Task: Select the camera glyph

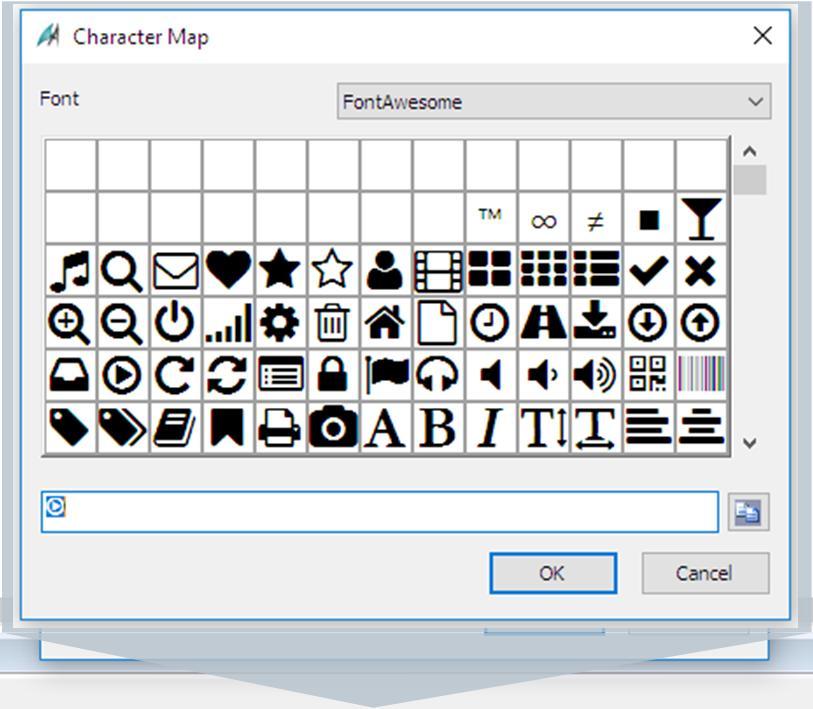Action: (x=333, y=428)
